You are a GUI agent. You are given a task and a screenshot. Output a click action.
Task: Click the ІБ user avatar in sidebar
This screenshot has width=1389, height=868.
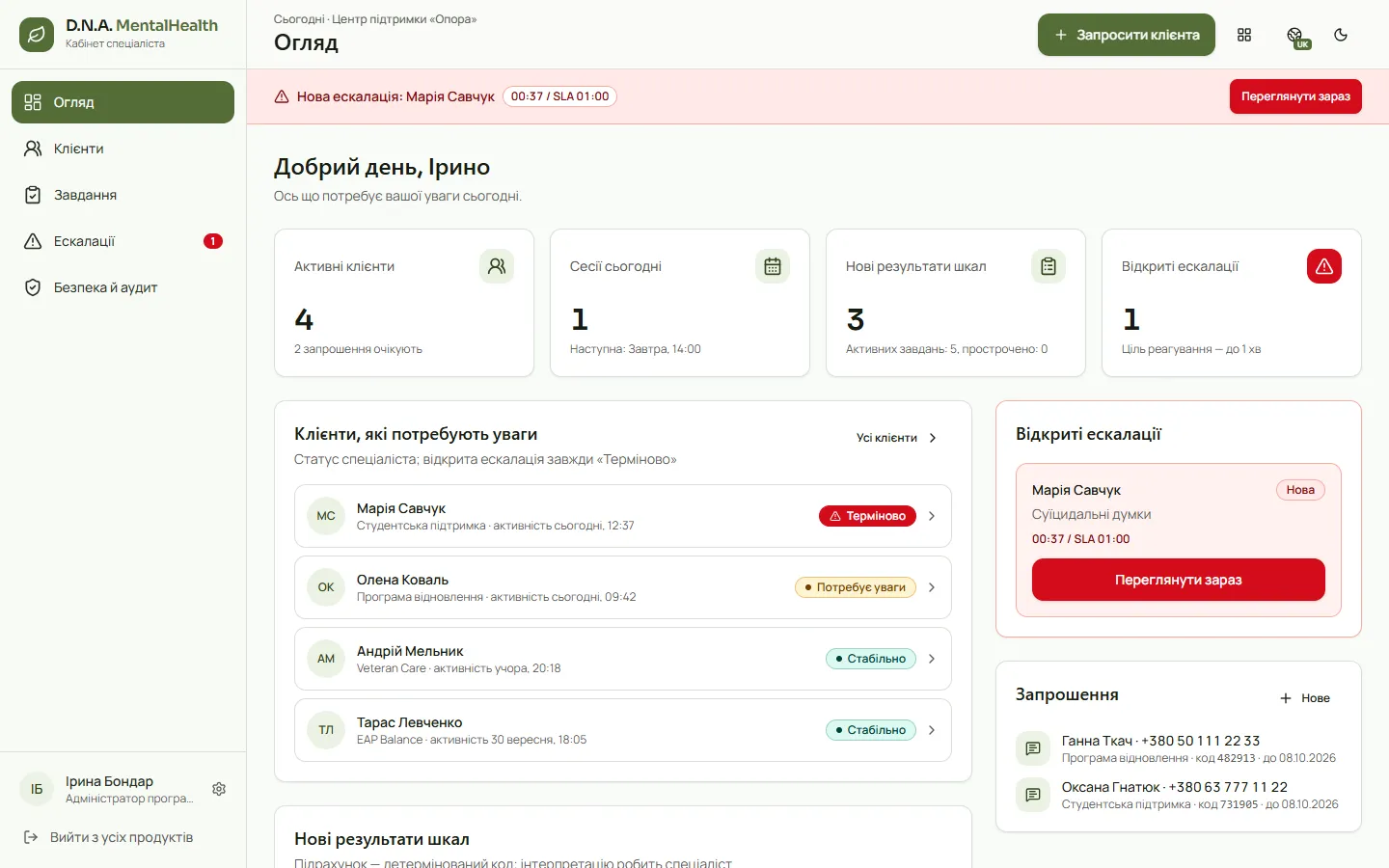(x=37, y=789)
